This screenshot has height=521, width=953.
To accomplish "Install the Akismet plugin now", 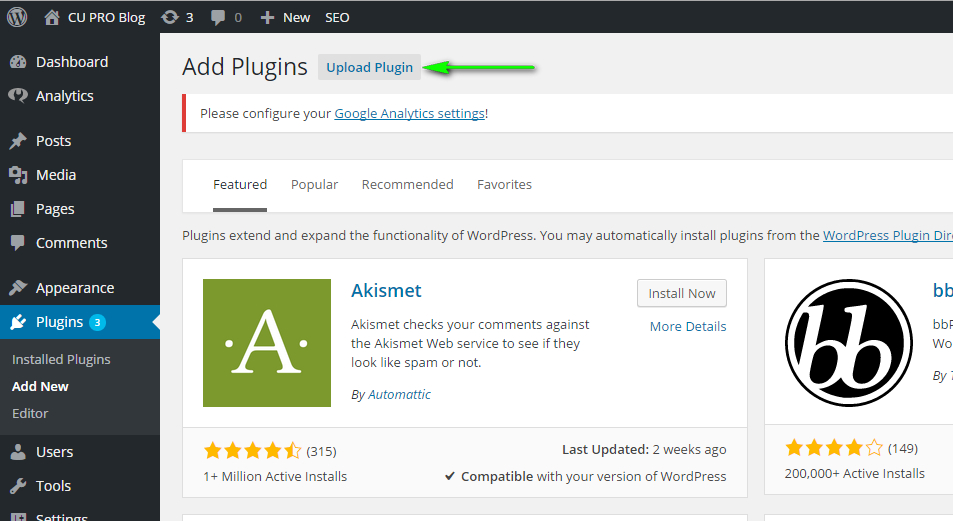I will click(682, 294).
